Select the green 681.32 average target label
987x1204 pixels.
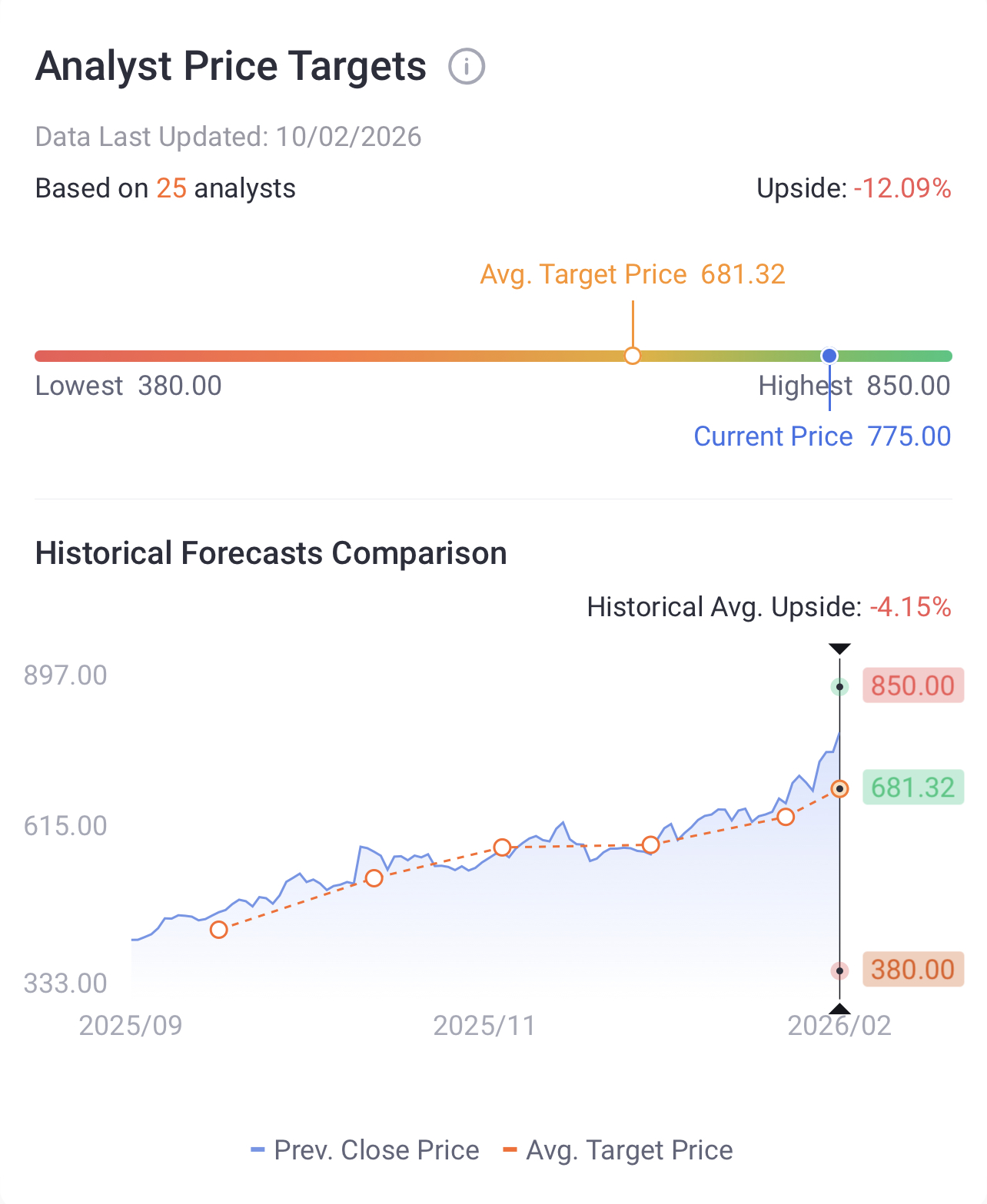(913, 788)
